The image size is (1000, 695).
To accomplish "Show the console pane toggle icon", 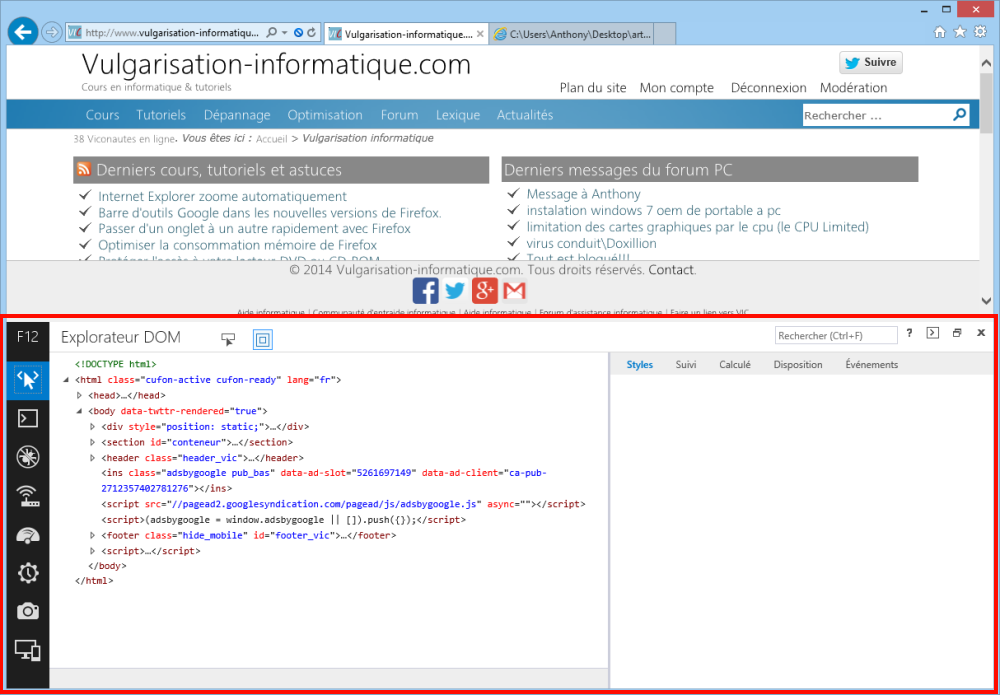I will pyautogui.click(x=933, y=333).
